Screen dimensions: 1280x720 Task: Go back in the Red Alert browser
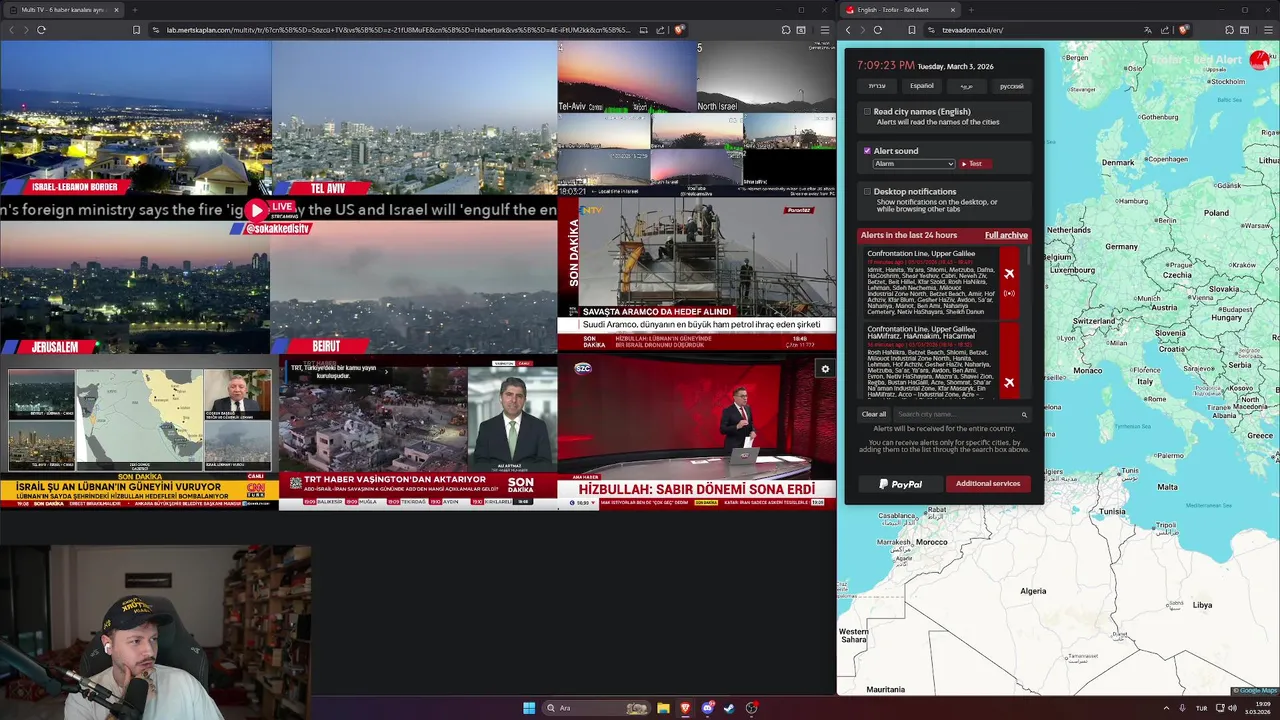pos(848,30)
